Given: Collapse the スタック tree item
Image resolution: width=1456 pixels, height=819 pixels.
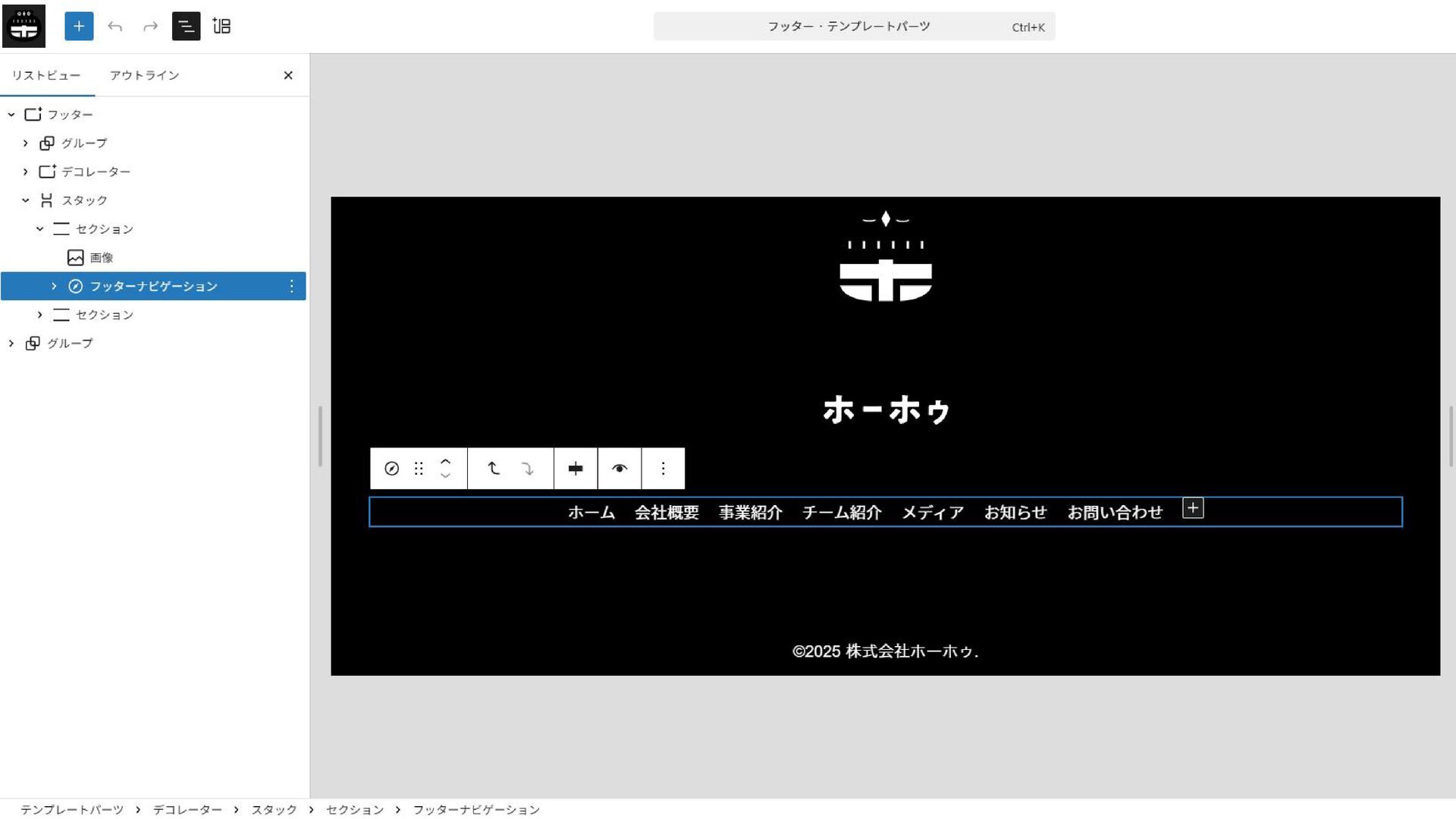Looking at the screenshot, I should coord(26,200).
